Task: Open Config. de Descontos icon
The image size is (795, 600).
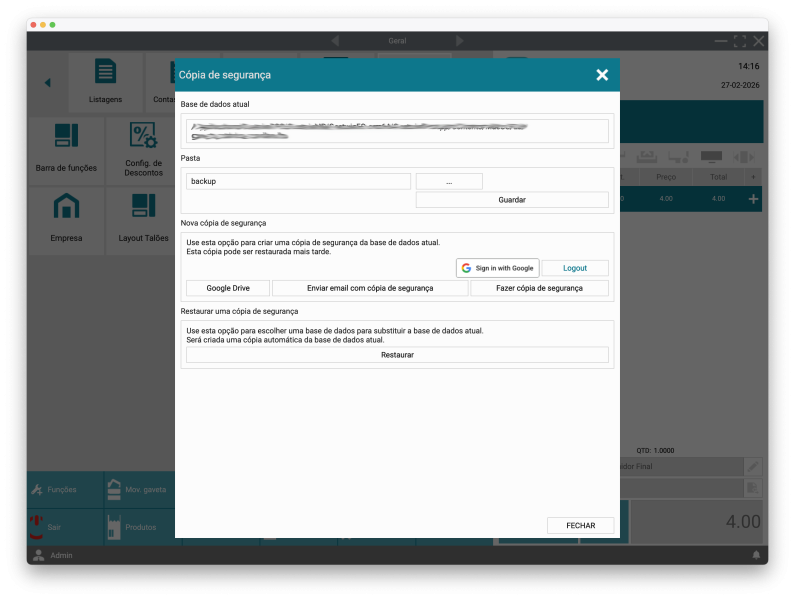Action: coord(143,136)
